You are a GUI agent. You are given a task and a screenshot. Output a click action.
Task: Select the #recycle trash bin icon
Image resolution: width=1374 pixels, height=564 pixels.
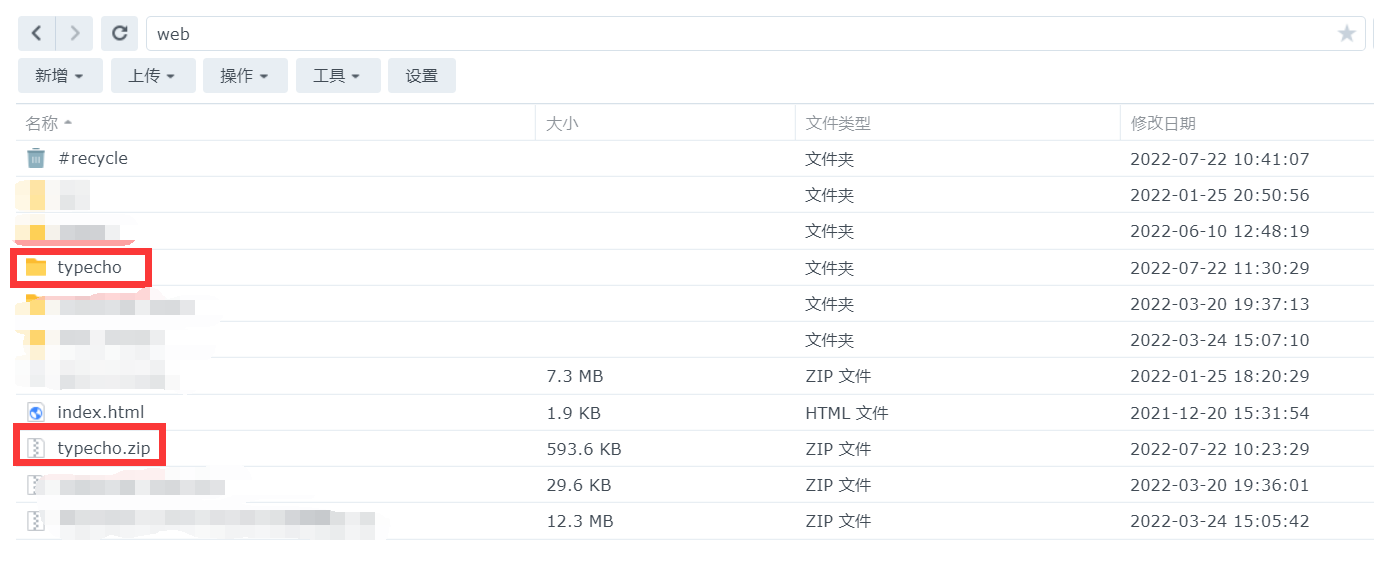(x=36, y=158)
